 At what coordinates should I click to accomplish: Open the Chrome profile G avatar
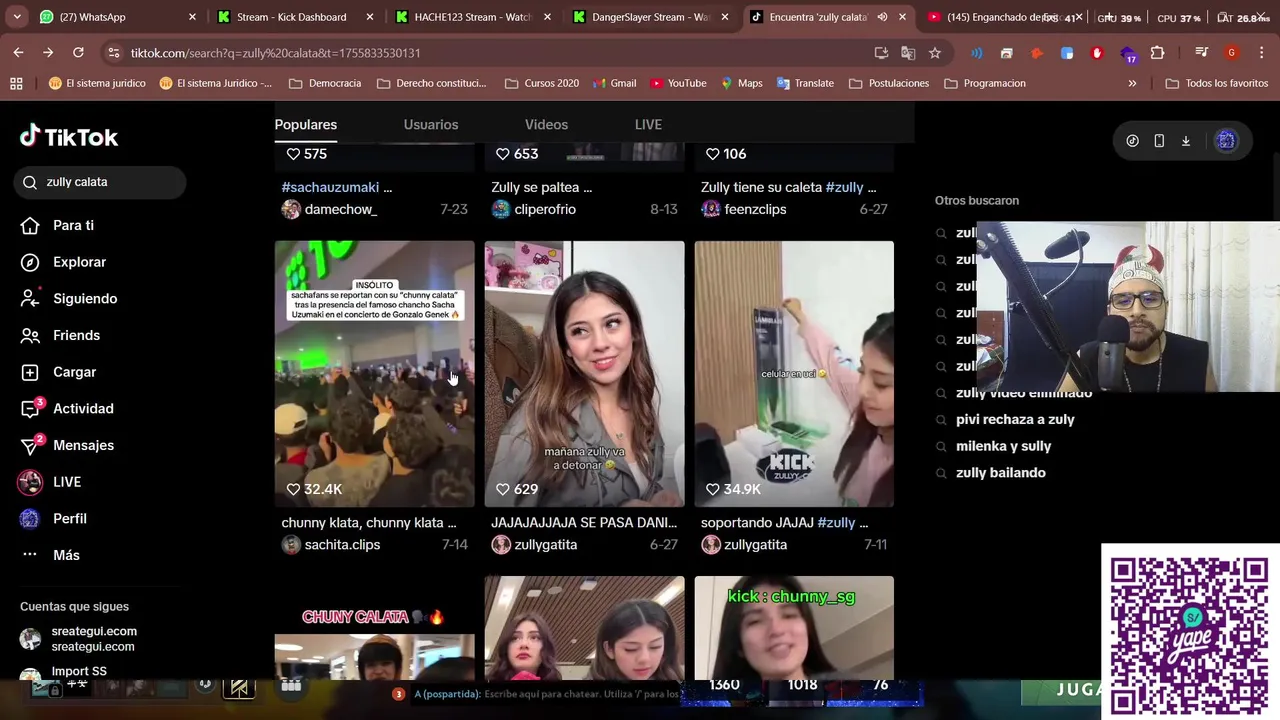point(1232,53)
